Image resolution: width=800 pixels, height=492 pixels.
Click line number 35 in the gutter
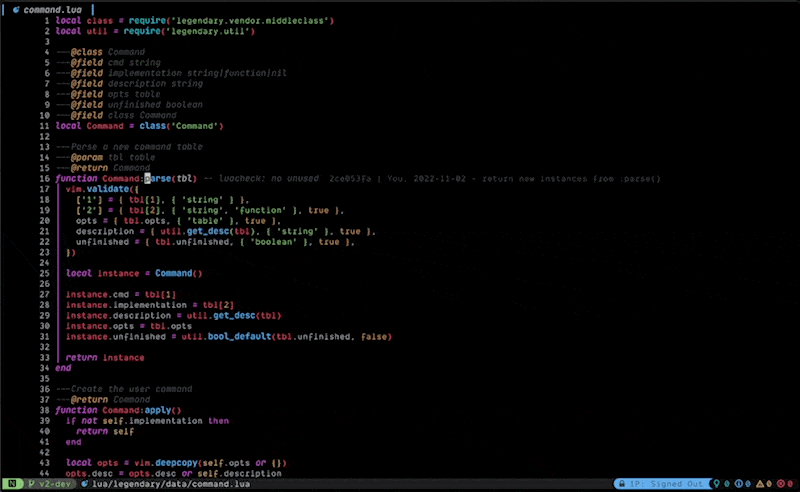tap(44, 379)
